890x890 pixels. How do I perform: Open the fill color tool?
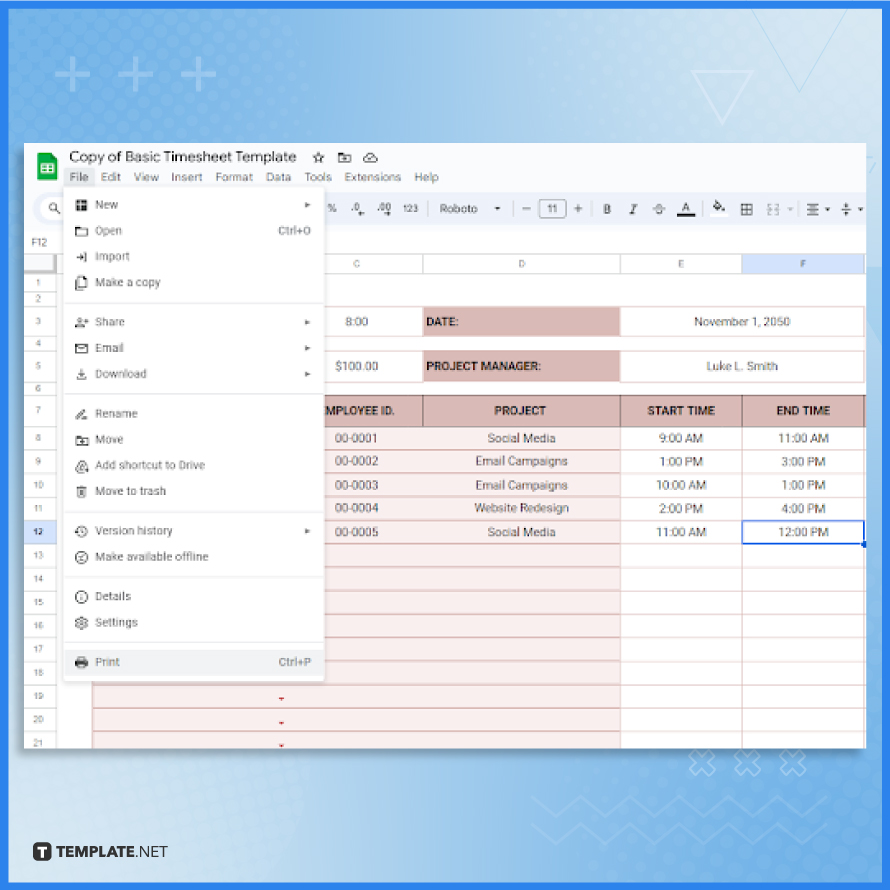pos(719,209)
